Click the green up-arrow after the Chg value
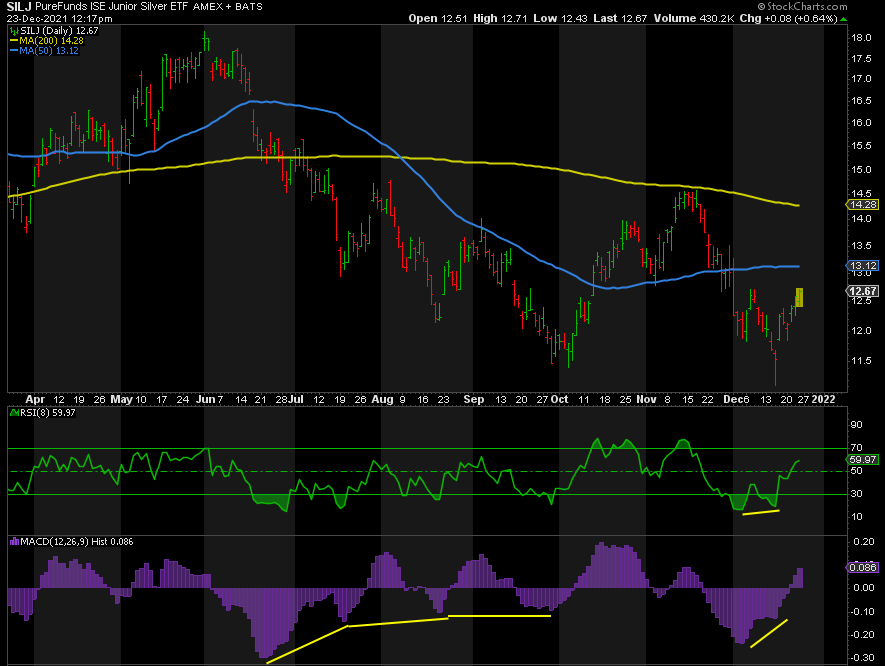The width and height of the screenshot is (885, 666). 843,19
